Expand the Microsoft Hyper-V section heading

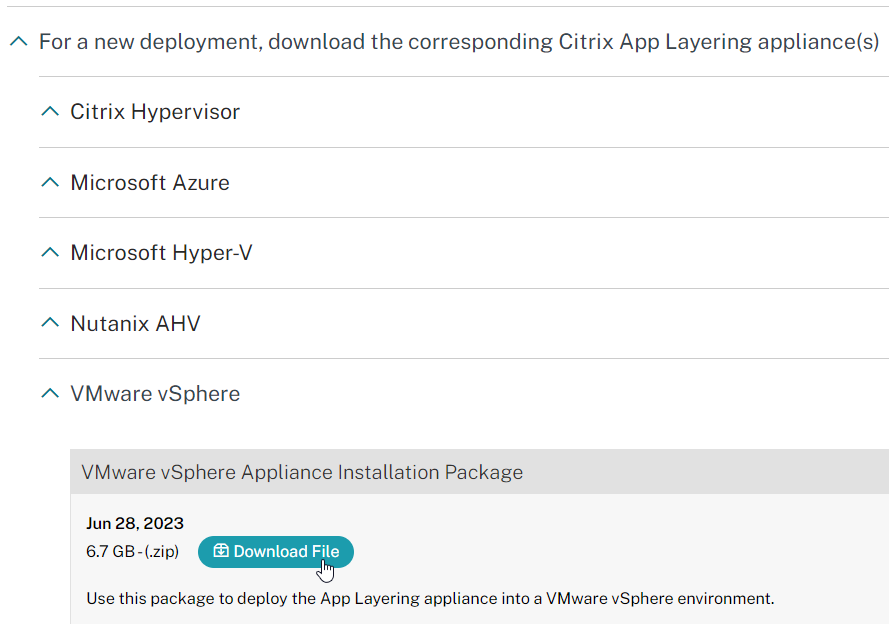[161, 253]
